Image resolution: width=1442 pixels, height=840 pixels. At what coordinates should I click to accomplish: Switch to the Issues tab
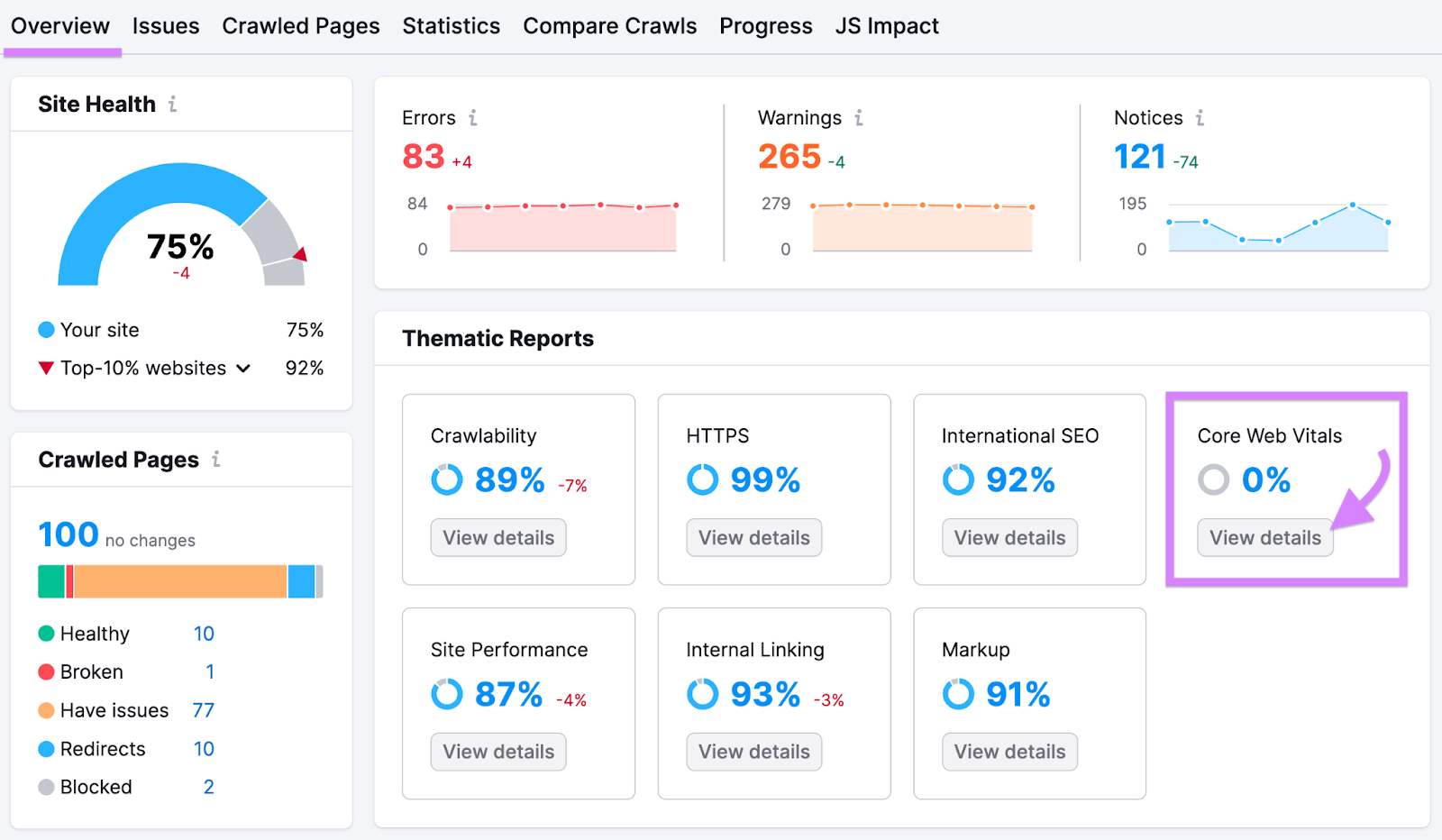(x=165, y=25)
